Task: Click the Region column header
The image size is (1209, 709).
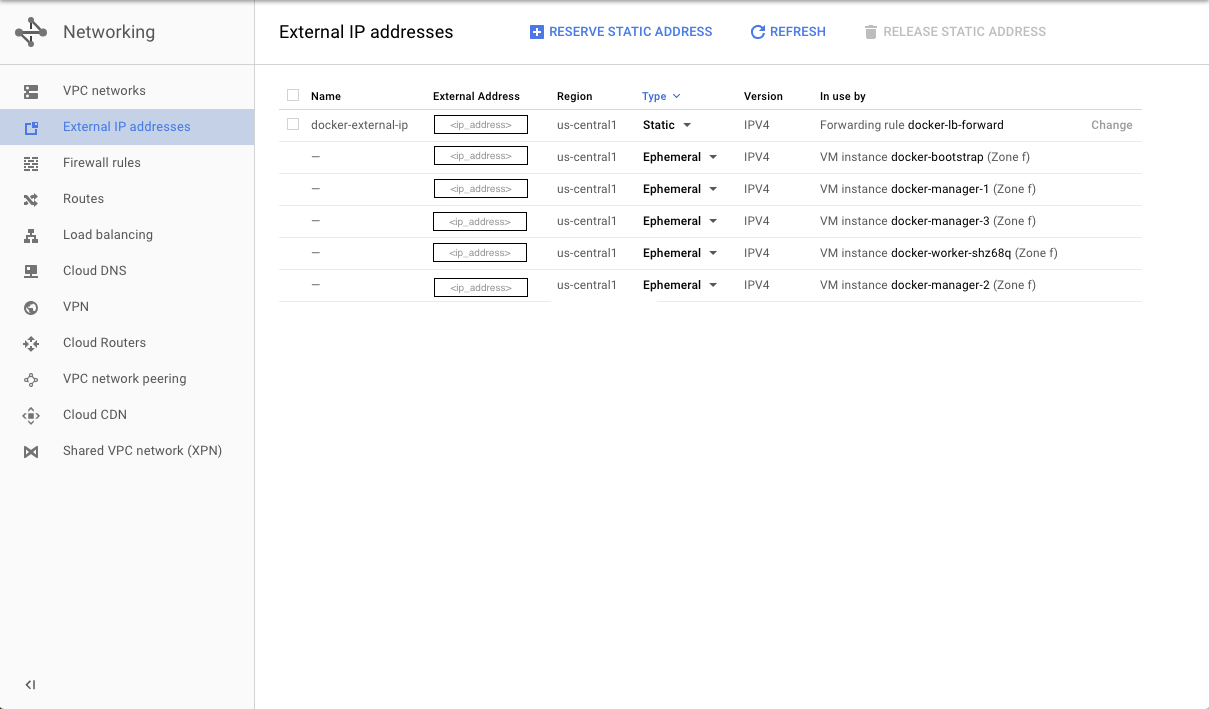Action: [x=575, y=96]
